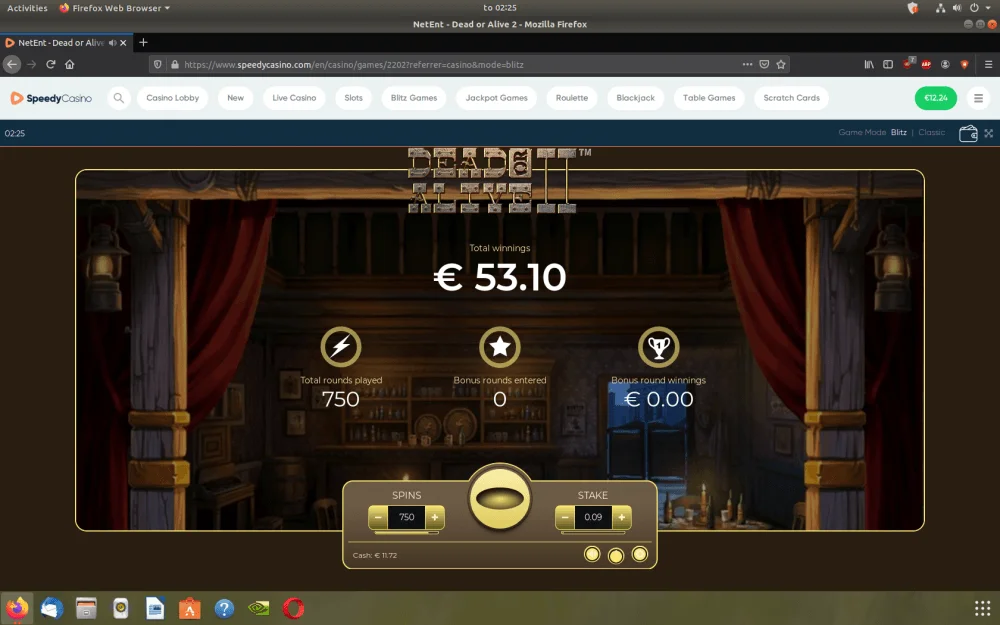Adjust the slider under STAKE
This screenshot has height=625, width=1000.
593,533
